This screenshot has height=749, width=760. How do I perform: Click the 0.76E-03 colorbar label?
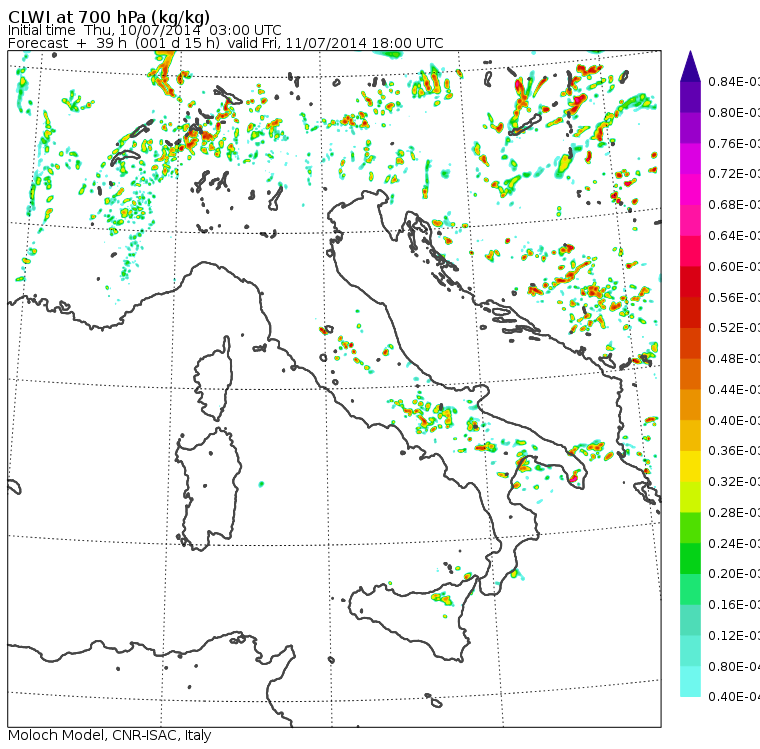coord(734,143)
